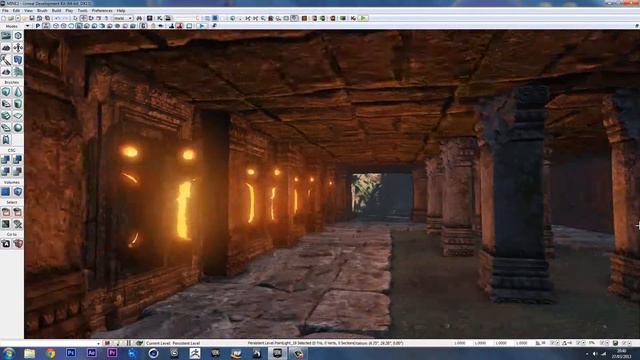Click Invert Selection icon under Select
640x360 pixels.
[6, 224]
